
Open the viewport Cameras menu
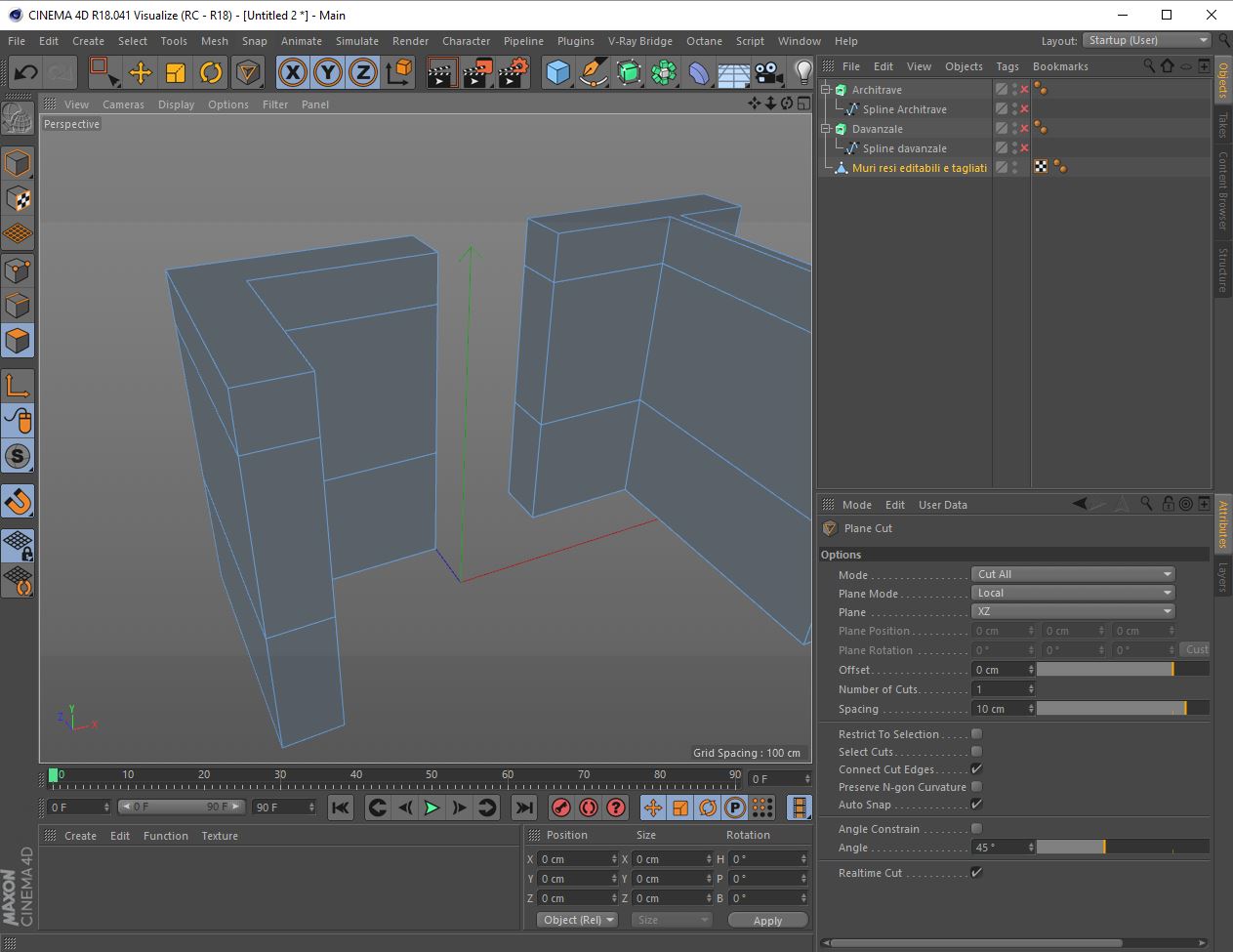[123, 104]
